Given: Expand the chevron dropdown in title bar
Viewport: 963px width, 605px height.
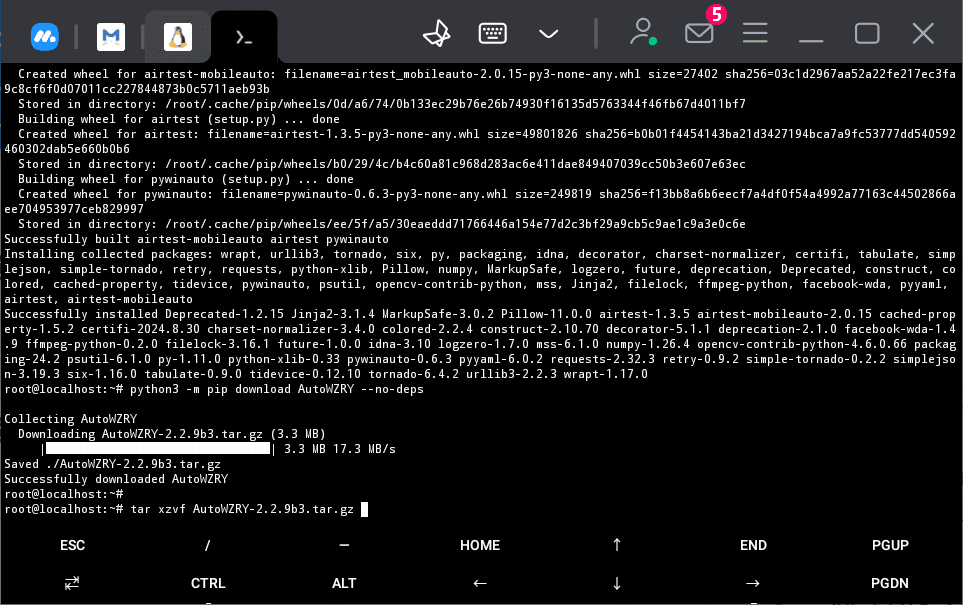Looking at the screenshot, I should click(548, 34).
